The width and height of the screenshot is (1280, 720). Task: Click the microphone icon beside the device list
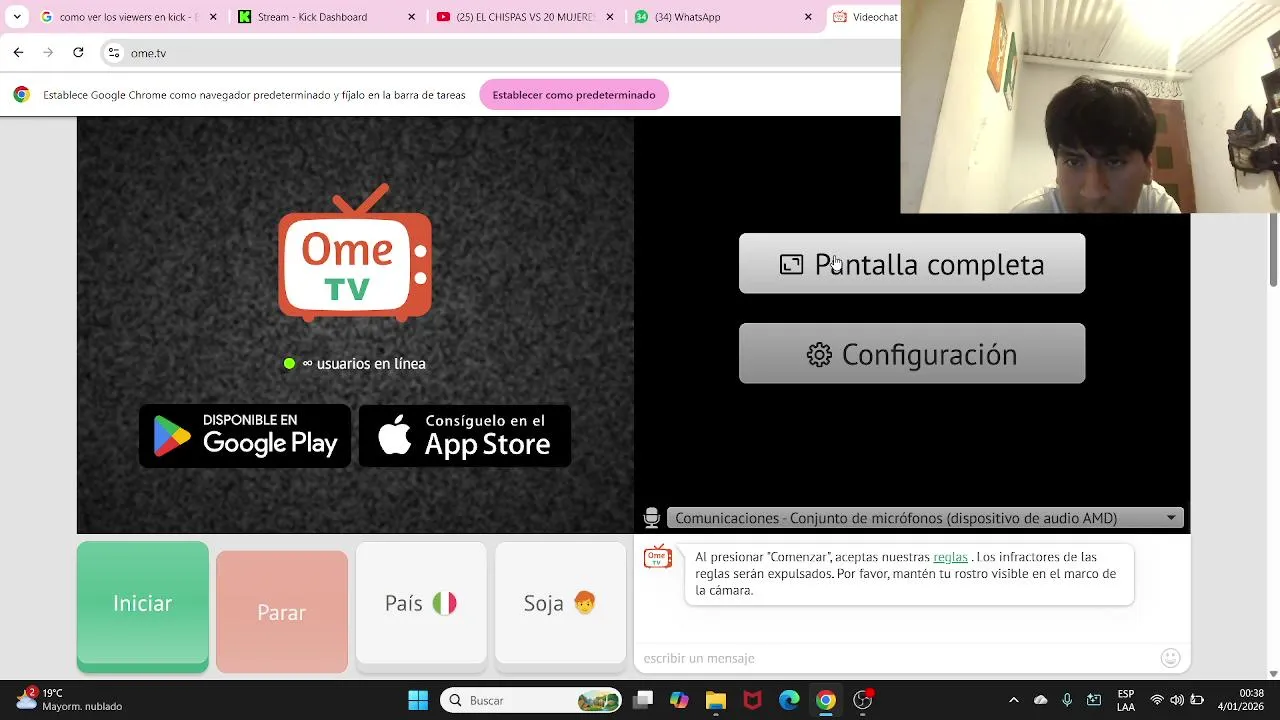pyautogui.click(x=652, y=518)
